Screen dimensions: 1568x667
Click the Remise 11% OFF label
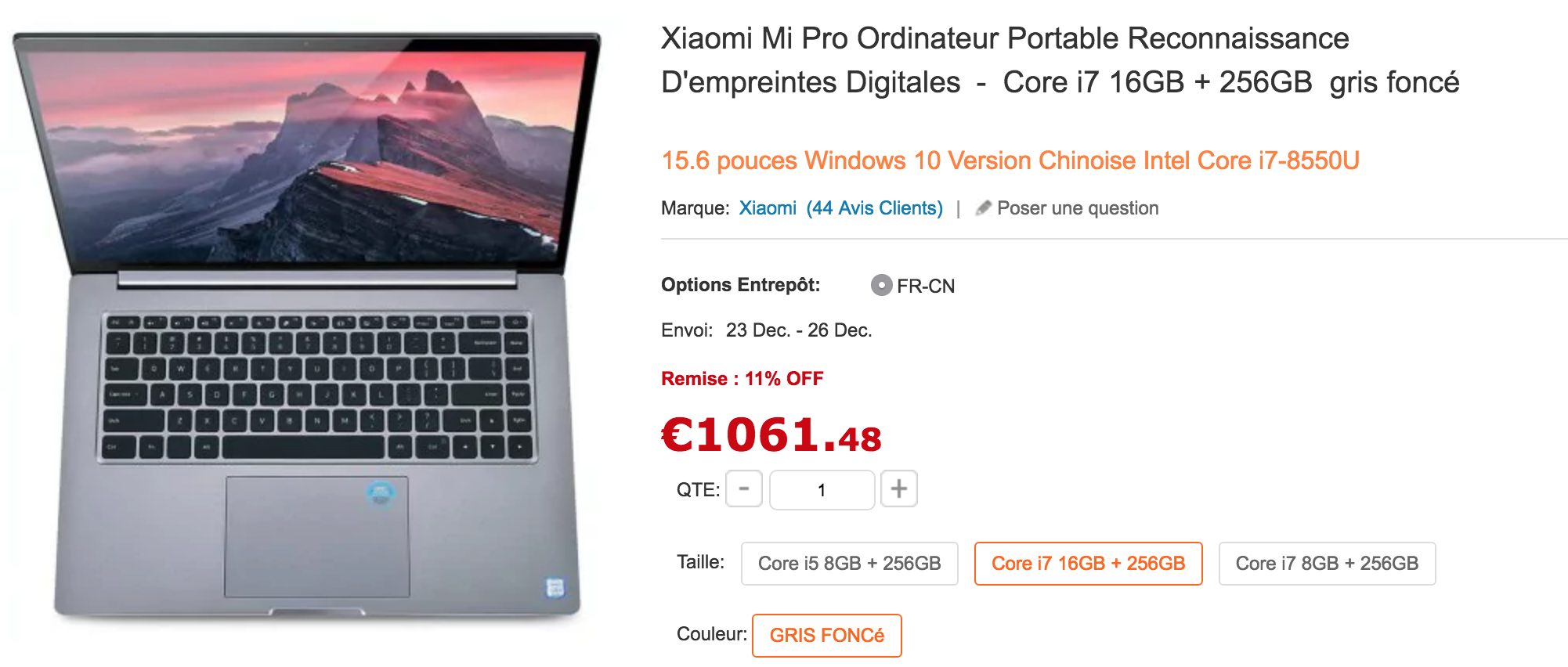point(742,379)
